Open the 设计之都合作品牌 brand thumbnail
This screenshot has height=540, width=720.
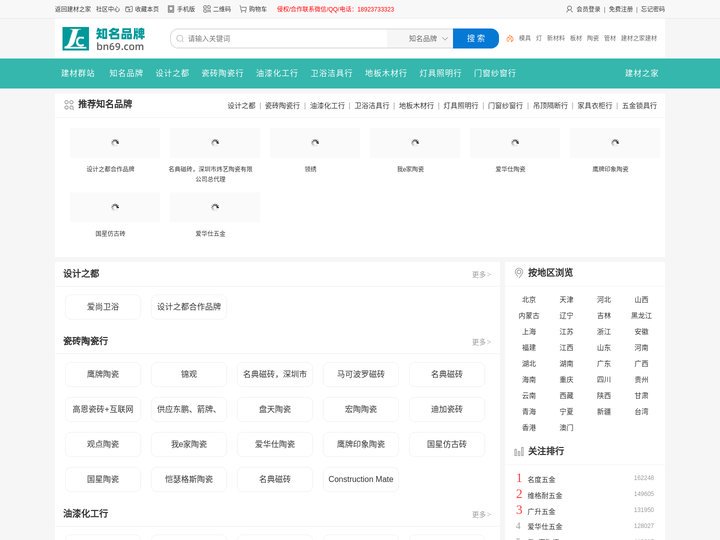tap(115, 143)
